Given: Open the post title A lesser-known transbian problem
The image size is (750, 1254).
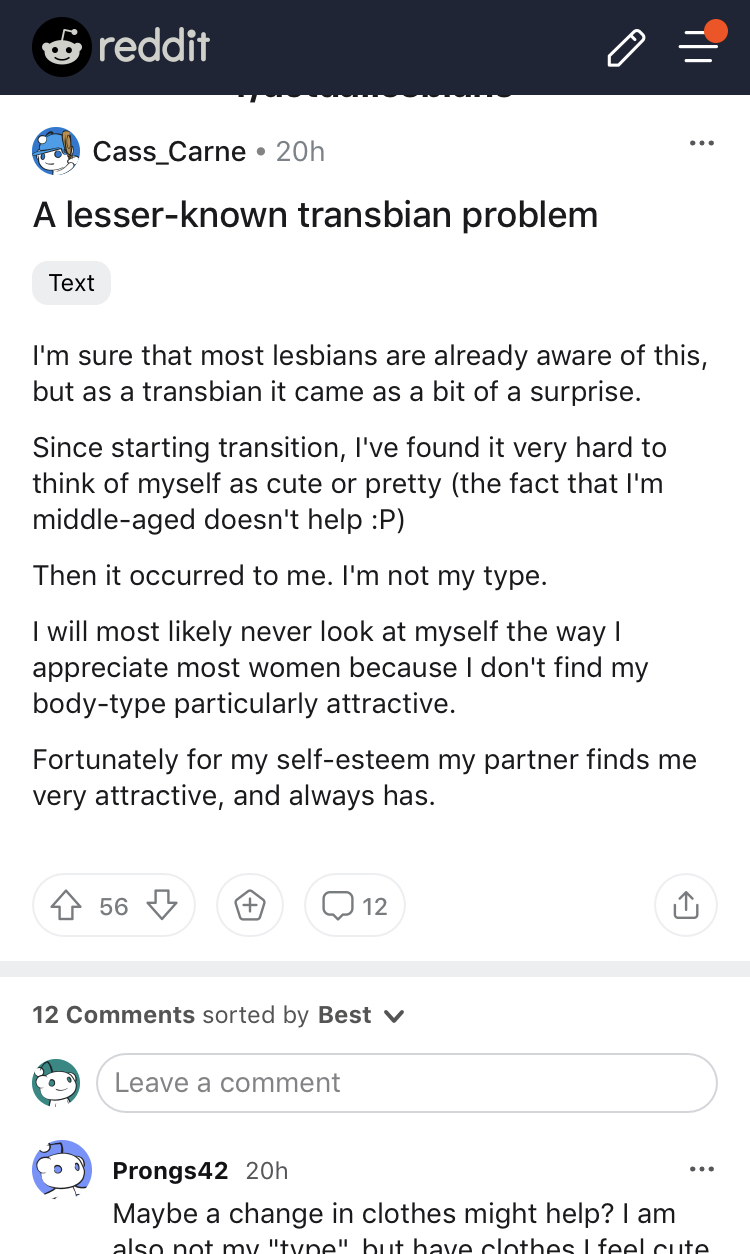Looking at the screenshot, I should pos(316,215).
